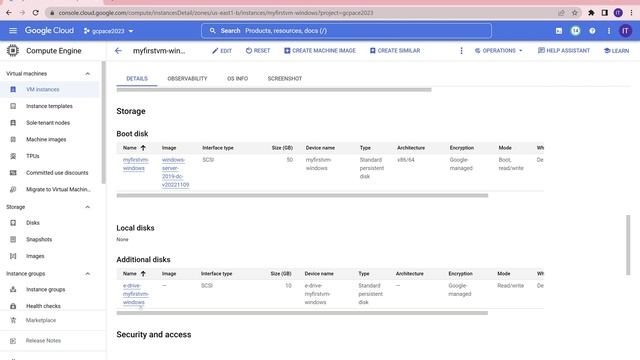This screenshot has width=640, height=360.
Task: Collapse the Virtual machines sidebar section
Action: pos(87,73)
